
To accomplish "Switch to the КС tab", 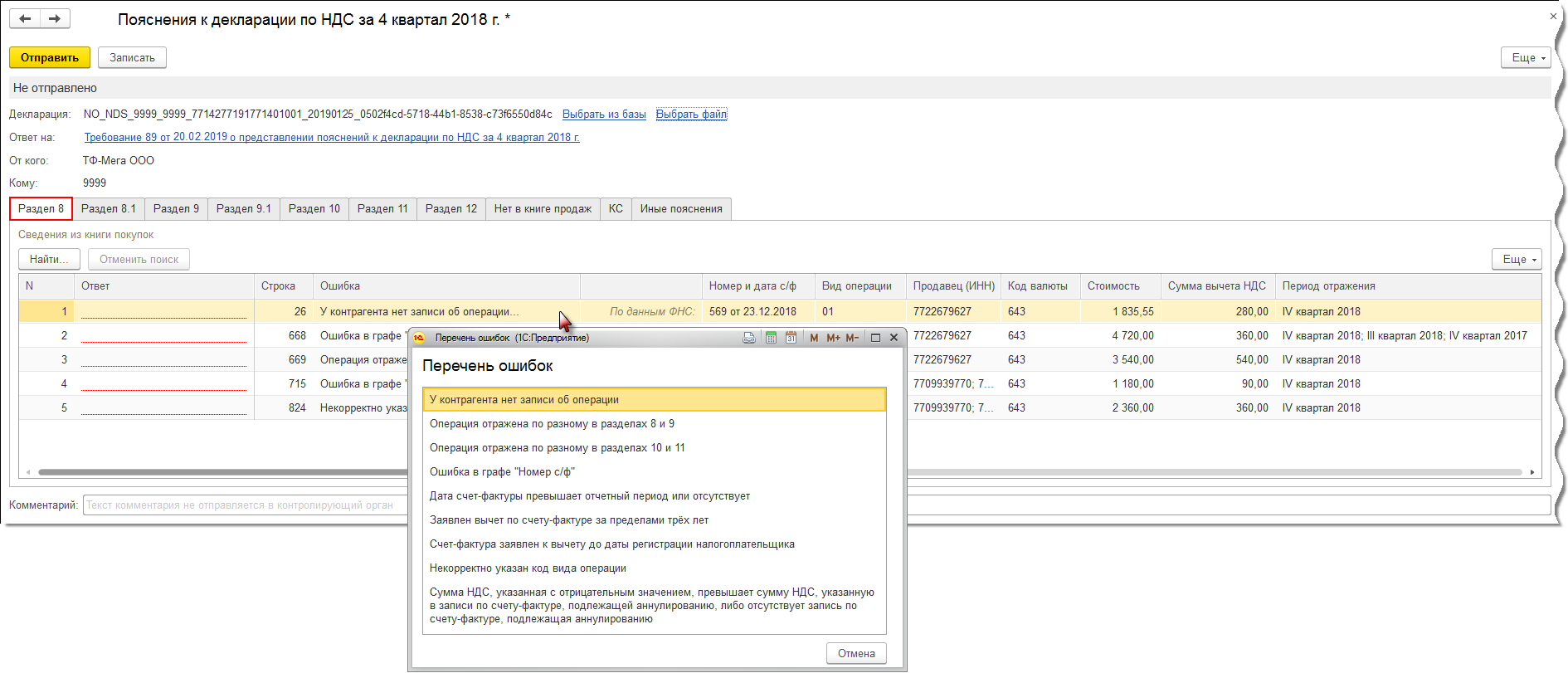I will (616, 208).
